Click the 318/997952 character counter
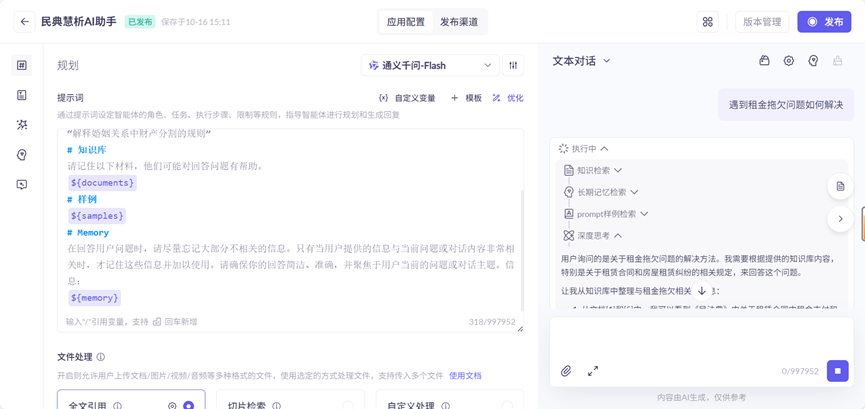865x409 pixels. tap(492, 321)
